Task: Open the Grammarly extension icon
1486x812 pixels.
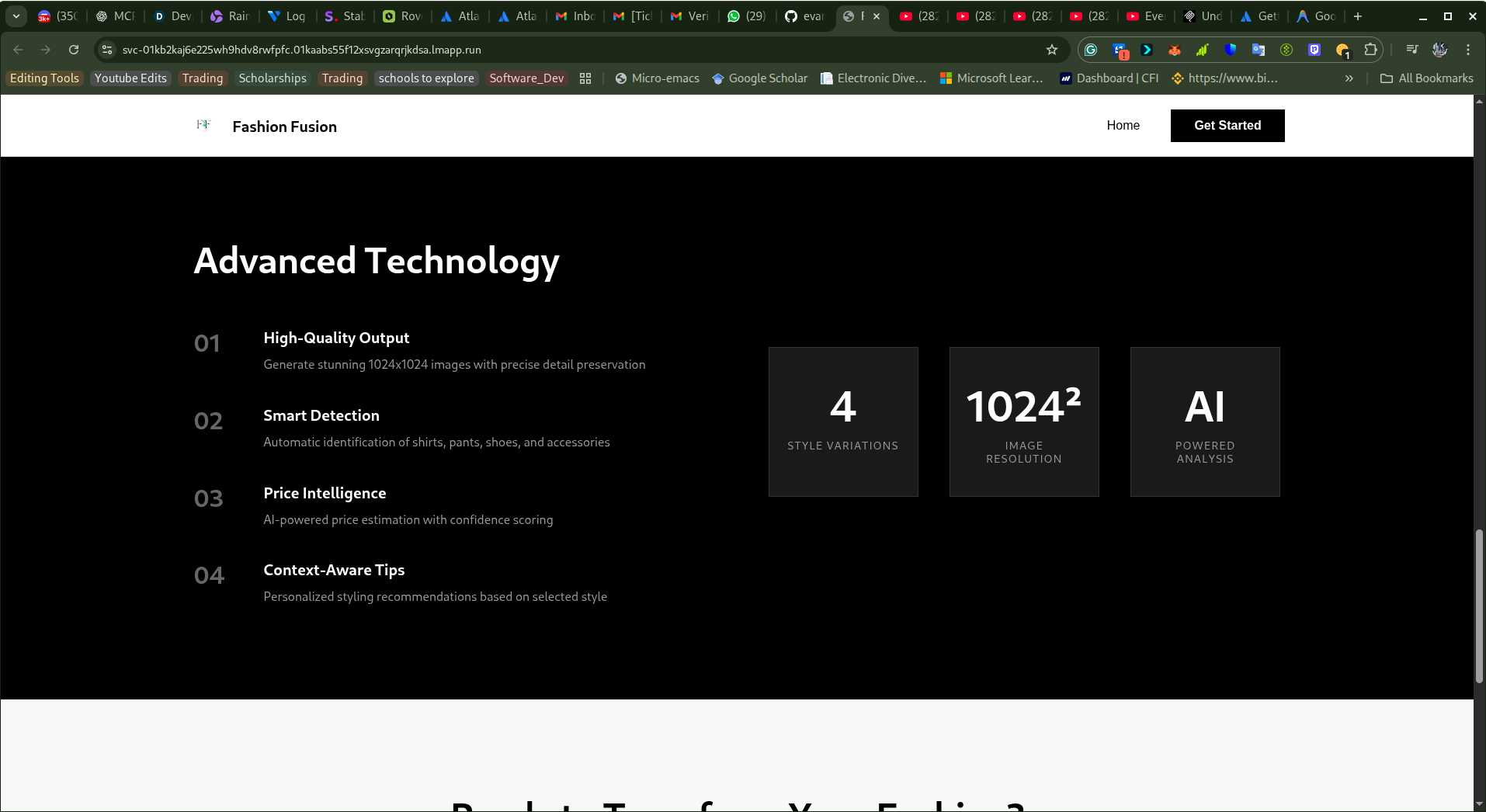Action: [x=1091, y=50]
